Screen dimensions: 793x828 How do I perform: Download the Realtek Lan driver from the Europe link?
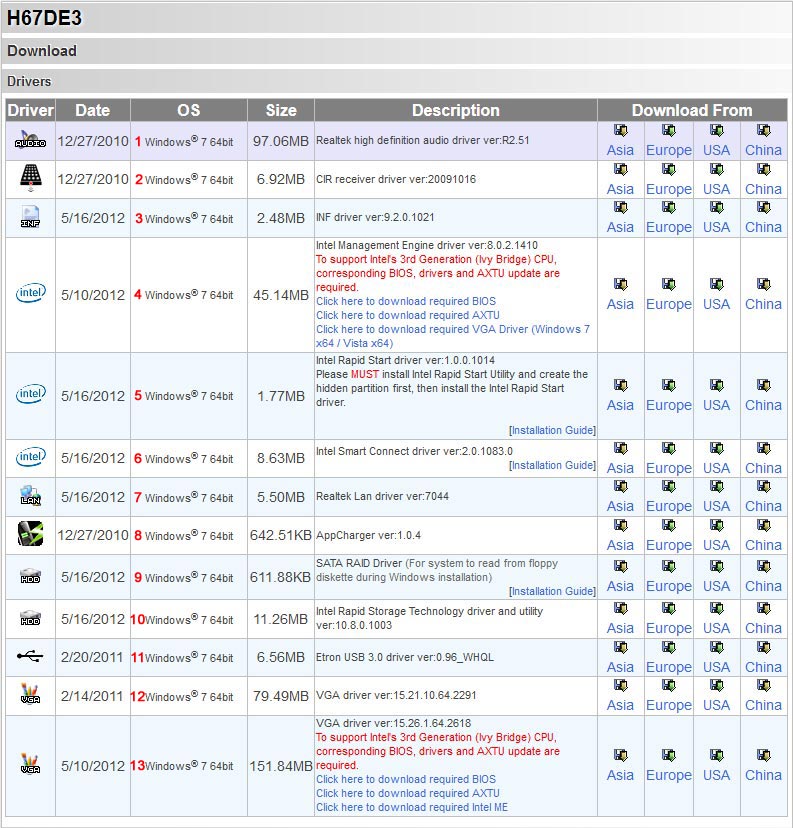coord(668,506)
